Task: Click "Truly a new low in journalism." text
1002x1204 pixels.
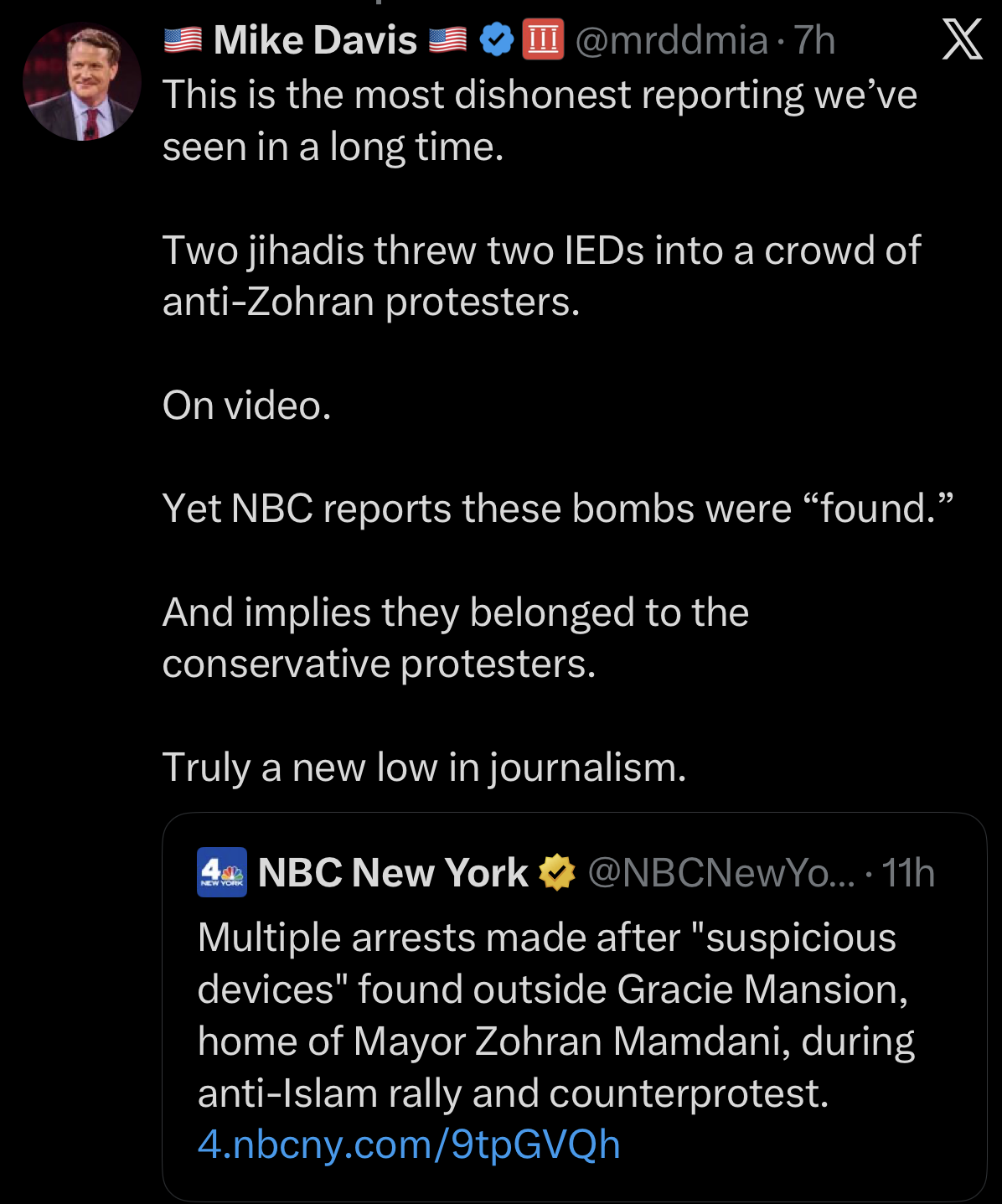Action: (424, 767)
